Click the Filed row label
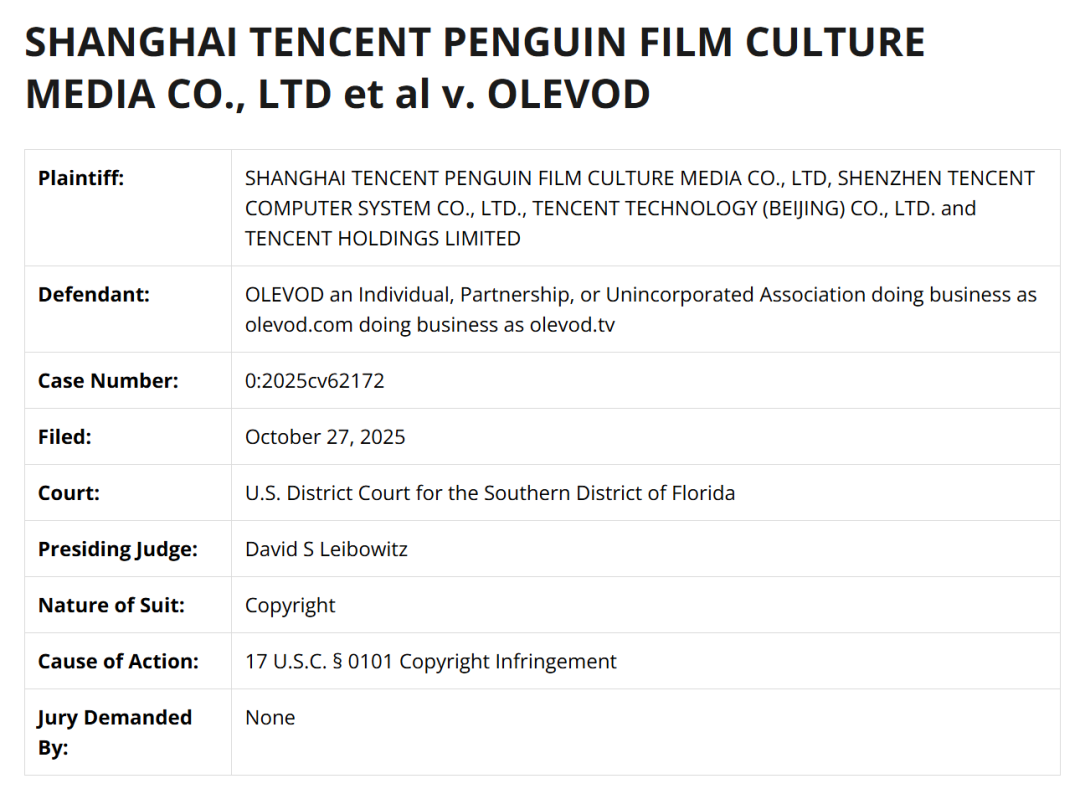1080x789 pixels. click(x=64, y=437)
